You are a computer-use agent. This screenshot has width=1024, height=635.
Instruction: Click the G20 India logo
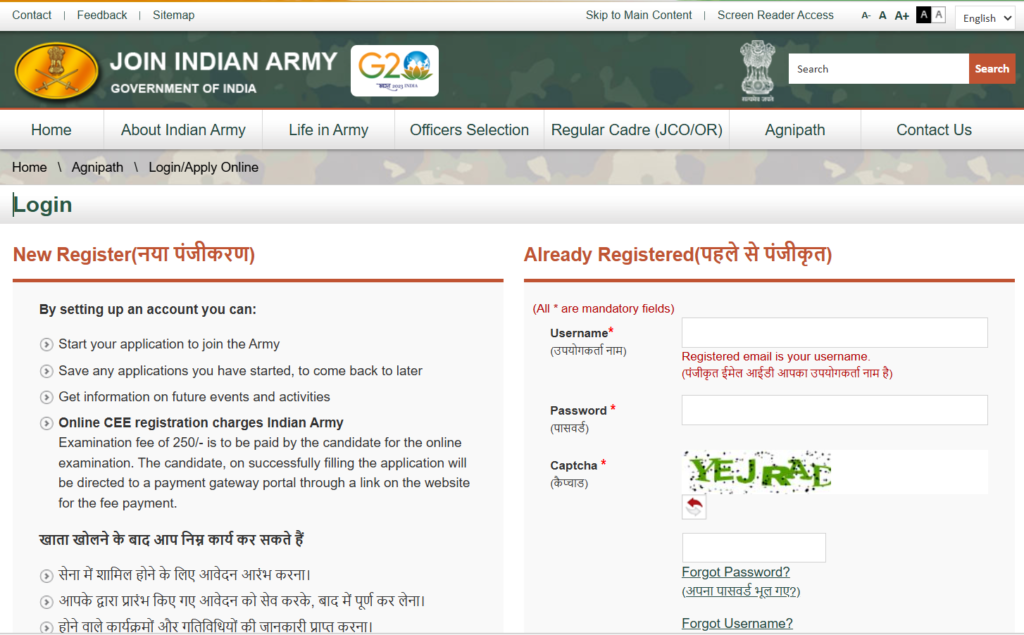pos(394,71)
